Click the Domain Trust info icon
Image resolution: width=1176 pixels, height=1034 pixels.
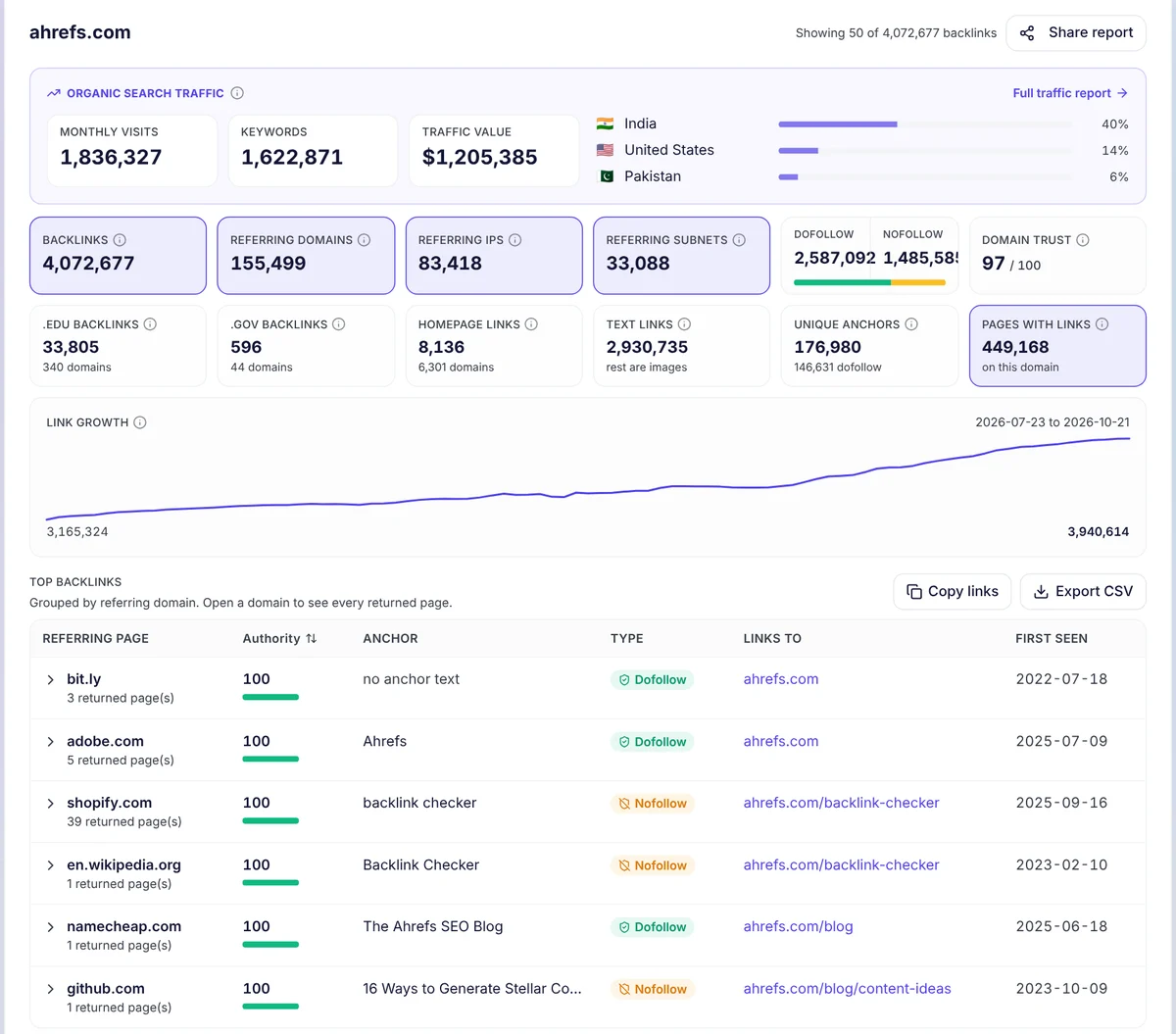point(1083,240)
